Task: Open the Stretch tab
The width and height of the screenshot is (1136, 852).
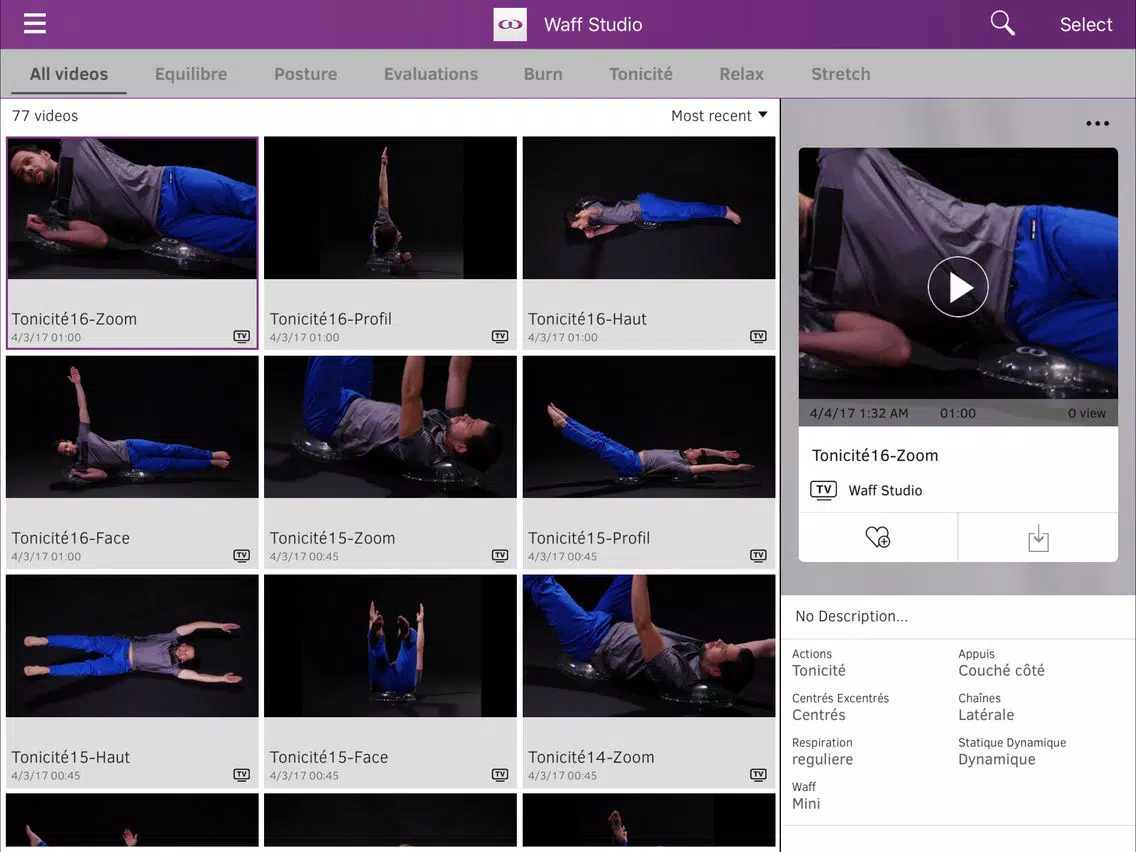Action: click(840, 74)
